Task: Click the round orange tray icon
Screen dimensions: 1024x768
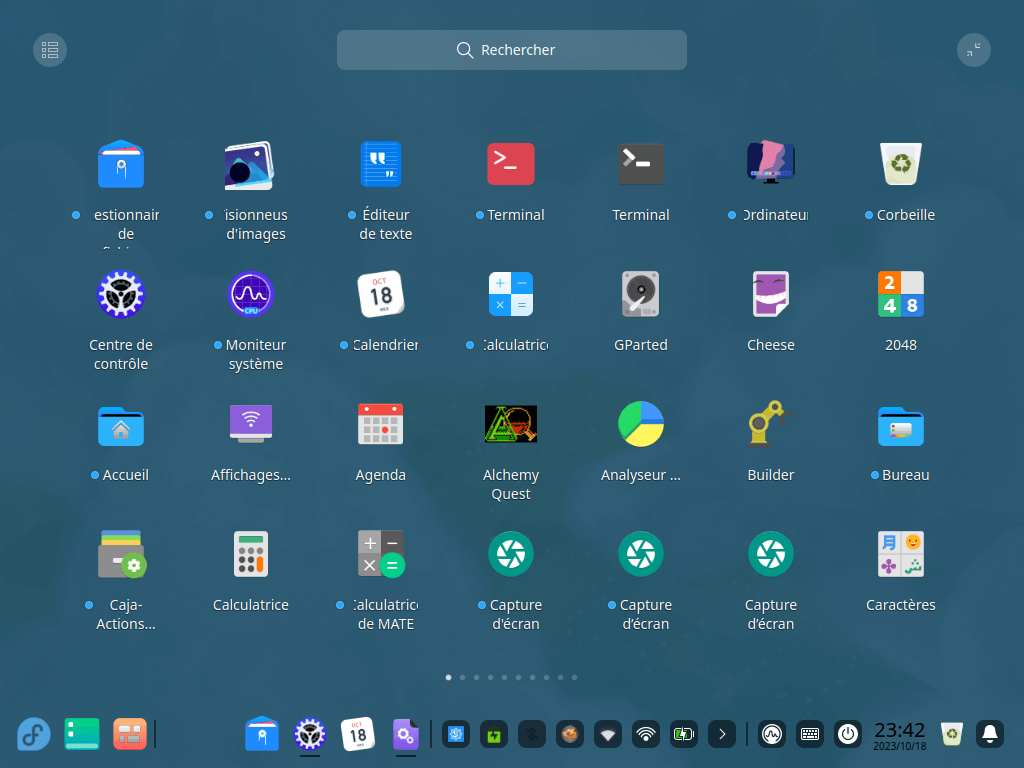Action: click(569, 735)
